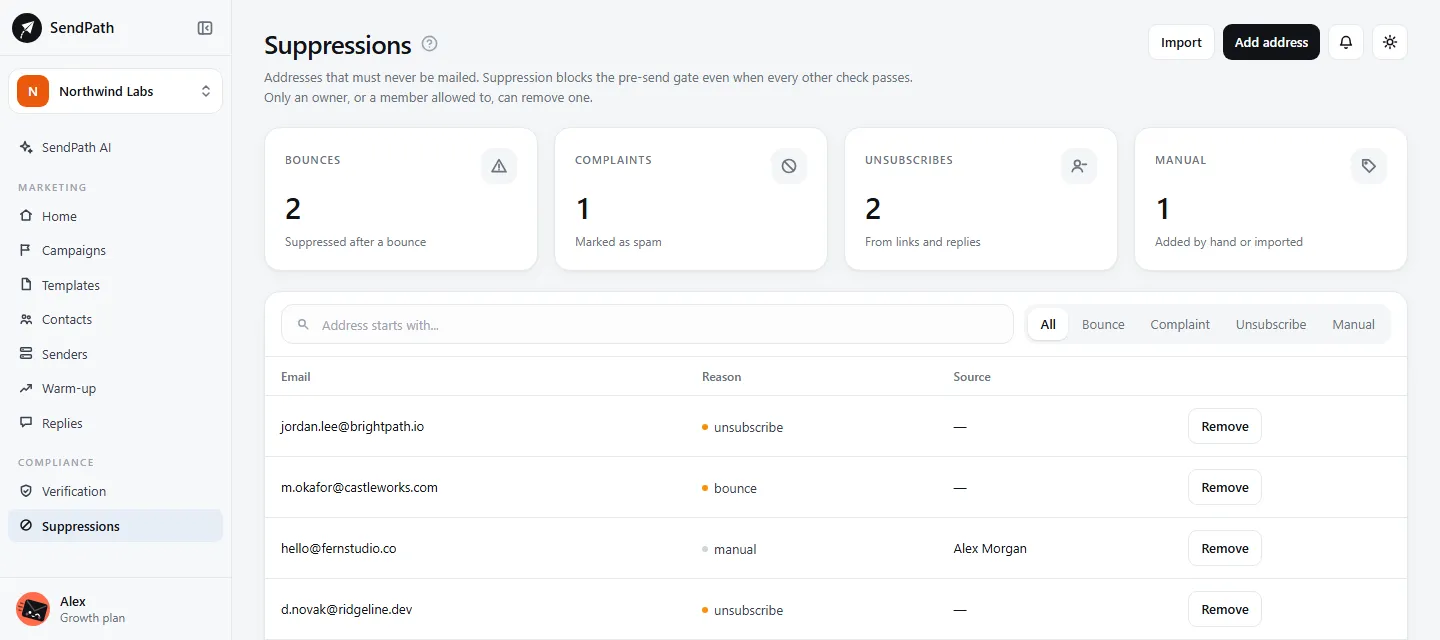Open SendPath AI in the sidebar
1440x640 pixels.
coord(115,147)
